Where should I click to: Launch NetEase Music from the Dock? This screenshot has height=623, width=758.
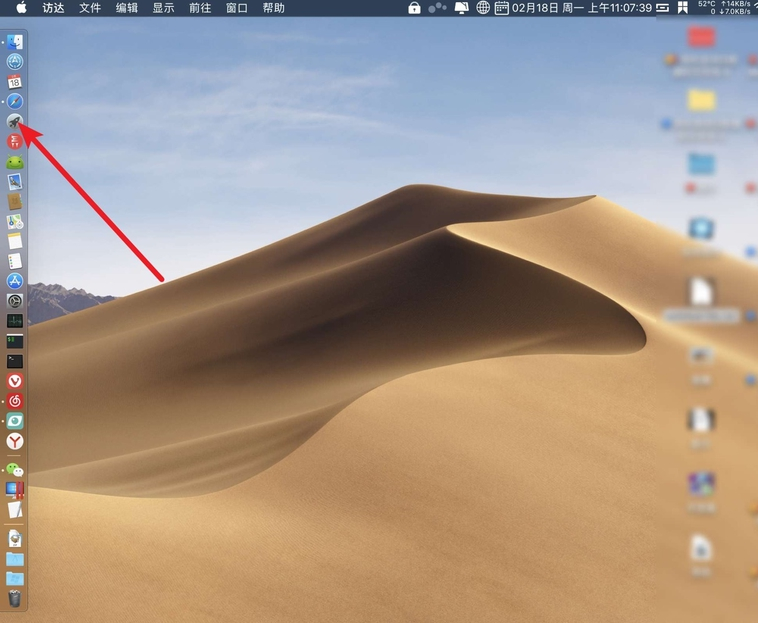15,401
